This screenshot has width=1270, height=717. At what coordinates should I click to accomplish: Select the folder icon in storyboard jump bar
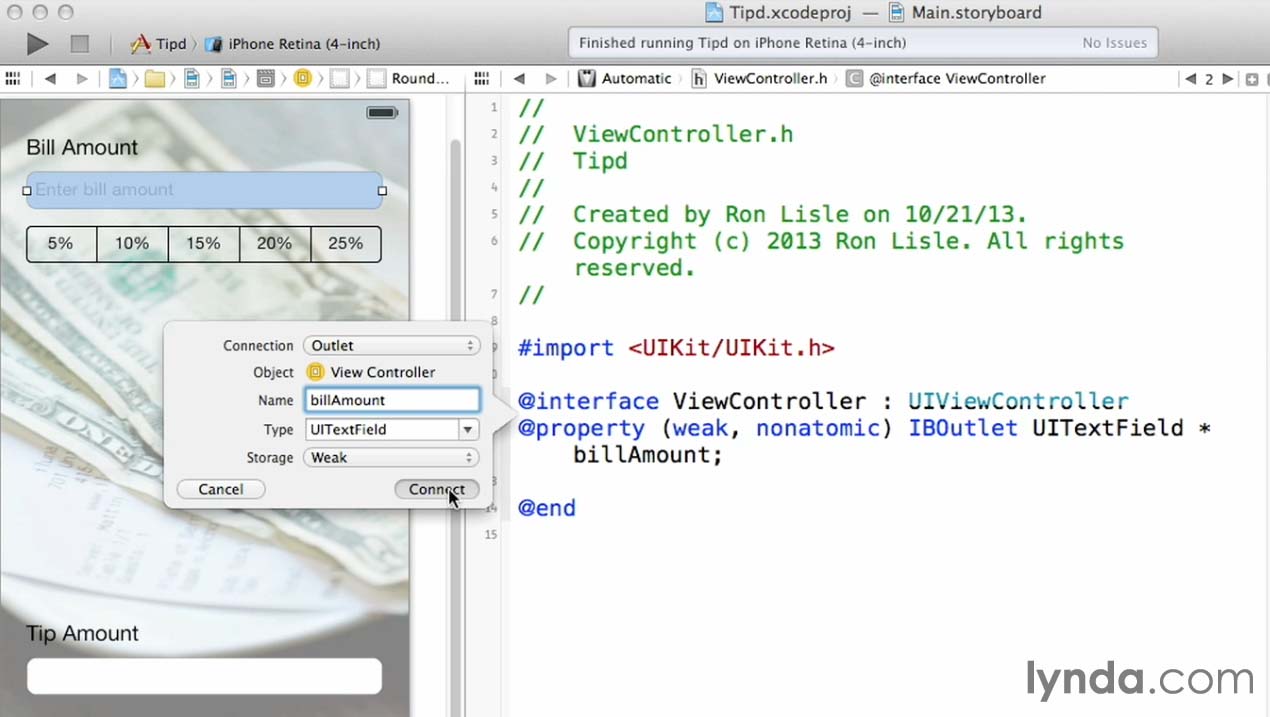pos(154,79)
